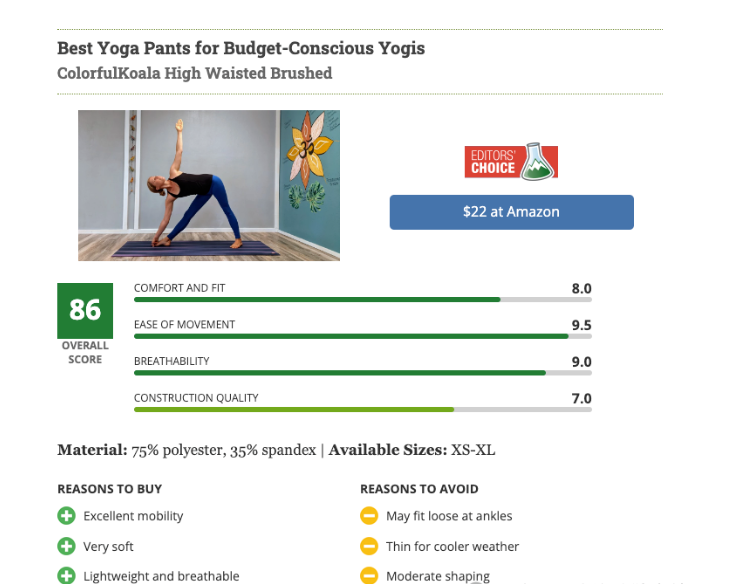Click the yoga pose product photo
This screenshot has width=729, height=584.
209,185
